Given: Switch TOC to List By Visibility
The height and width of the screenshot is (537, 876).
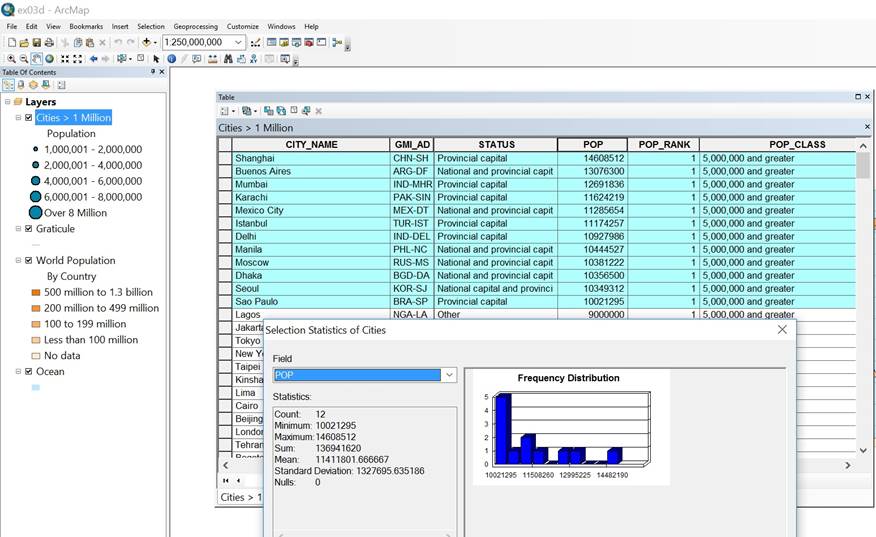Looking at the screenshot, I should point(33,85).
